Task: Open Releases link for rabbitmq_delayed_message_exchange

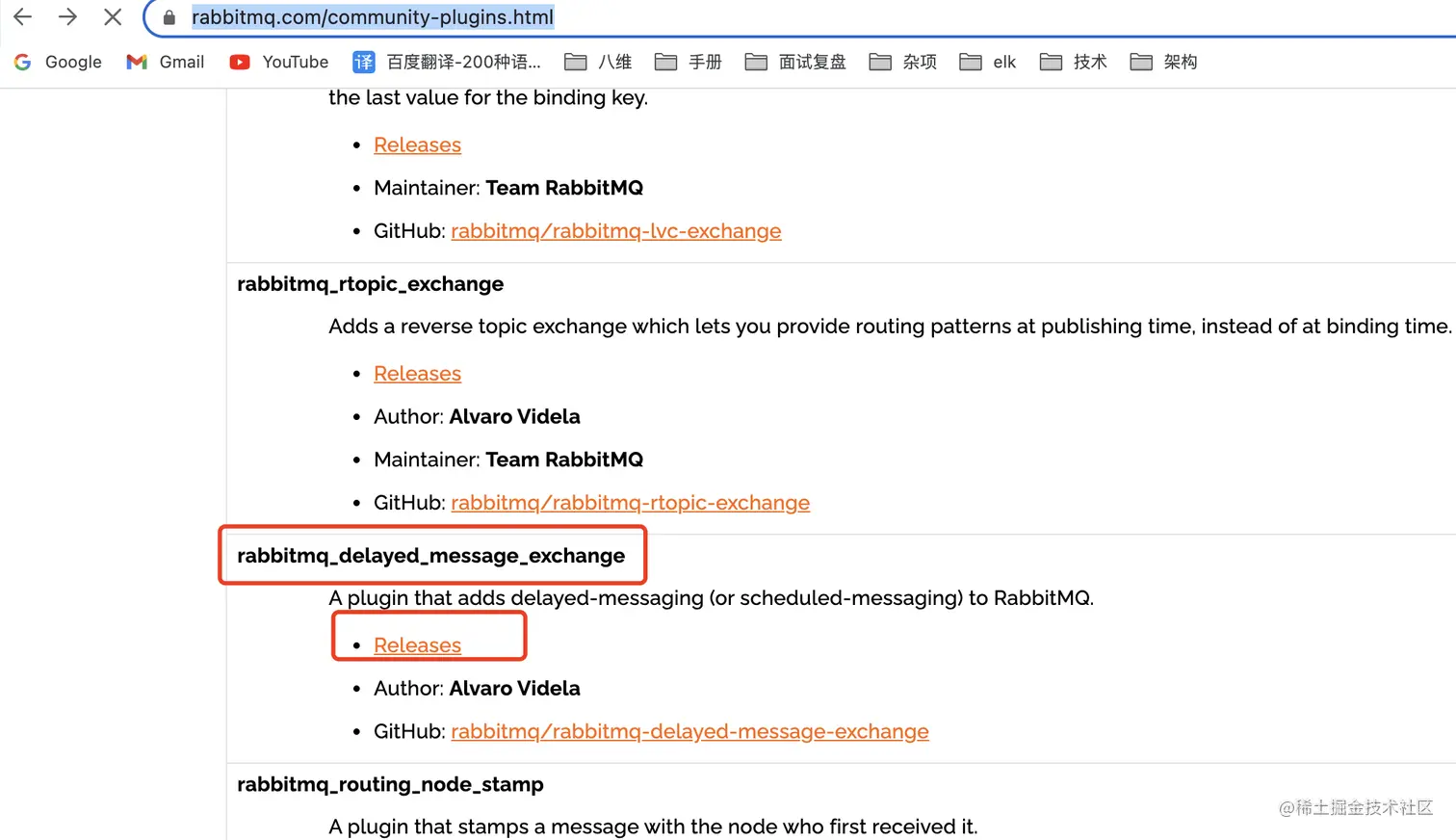Action: [417, 645]
